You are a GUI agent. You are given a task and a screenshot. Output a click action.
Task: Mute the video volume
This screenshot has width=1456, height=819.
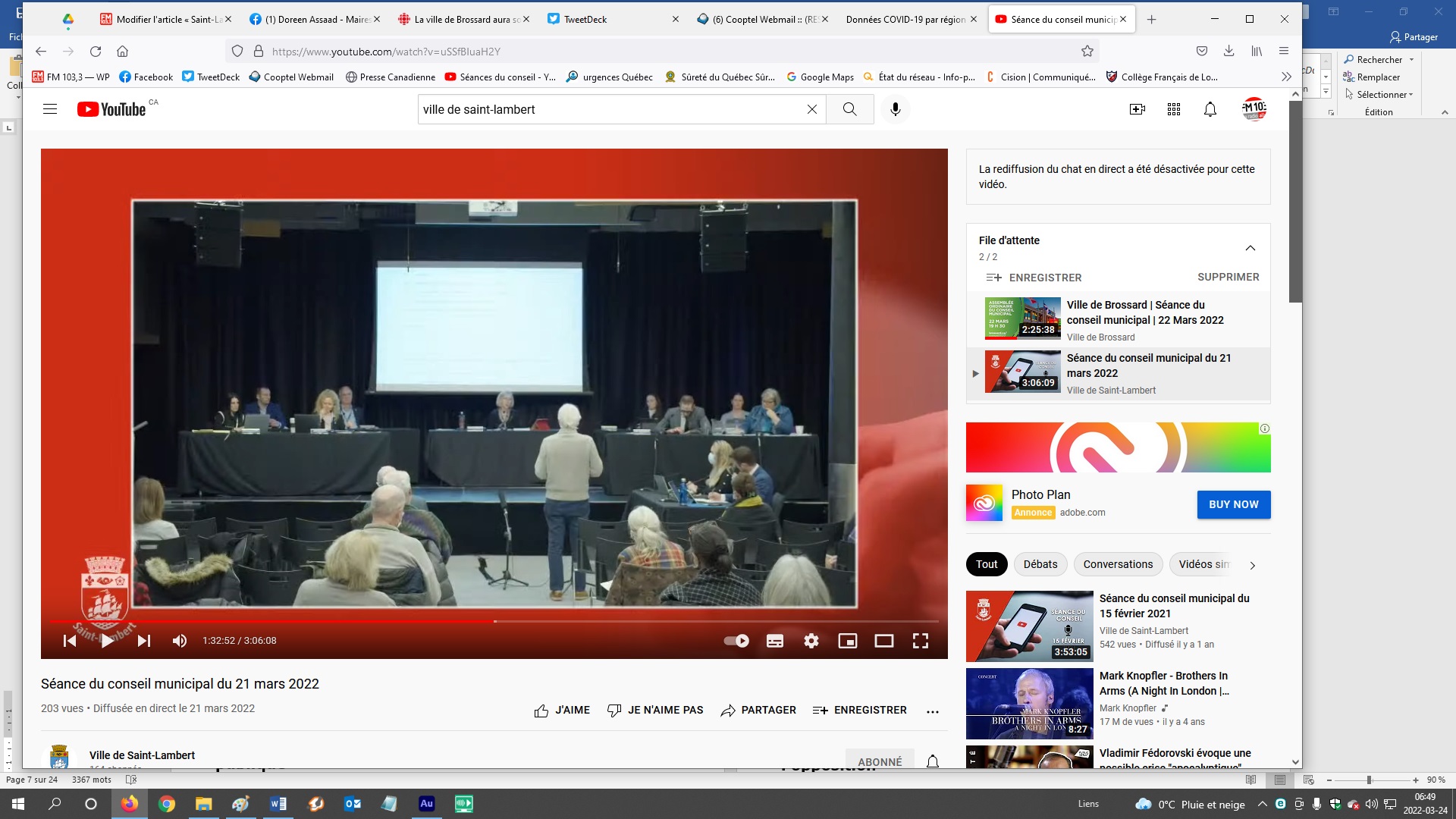pos(180,641)
